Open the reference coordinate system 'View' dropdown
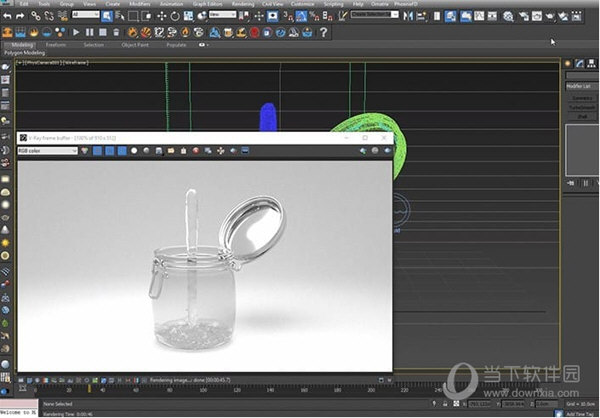This screenshot has height=418, width=600. [x=222, y=15]
